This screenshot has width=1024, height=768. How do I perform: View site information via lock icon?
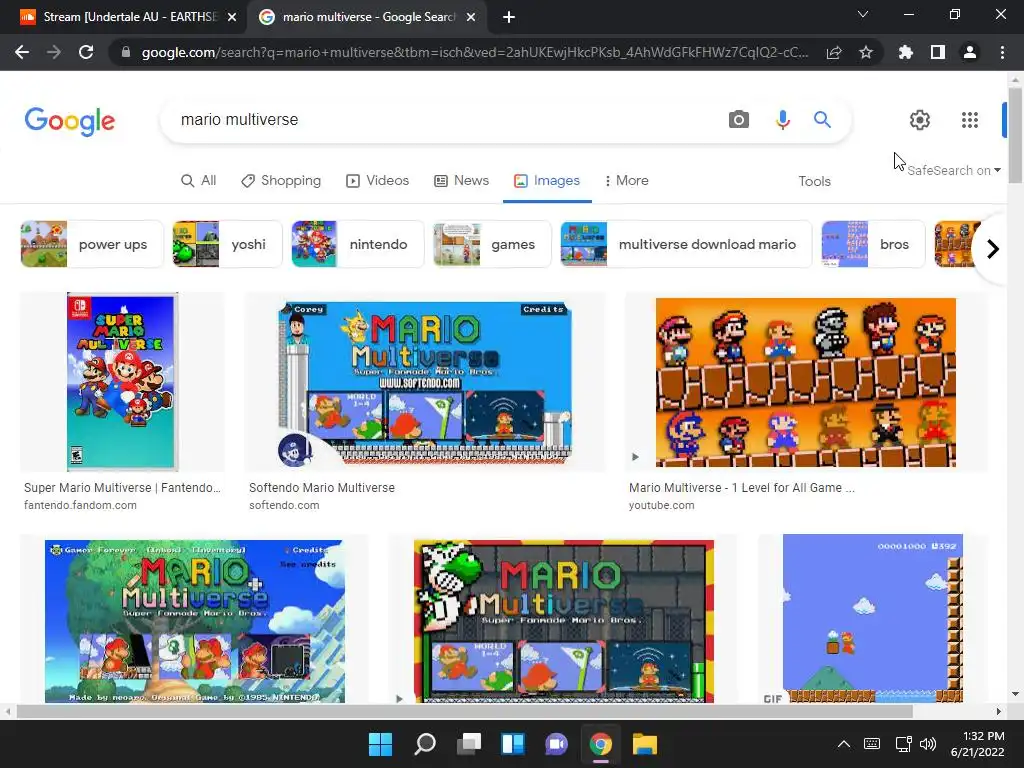126,52
